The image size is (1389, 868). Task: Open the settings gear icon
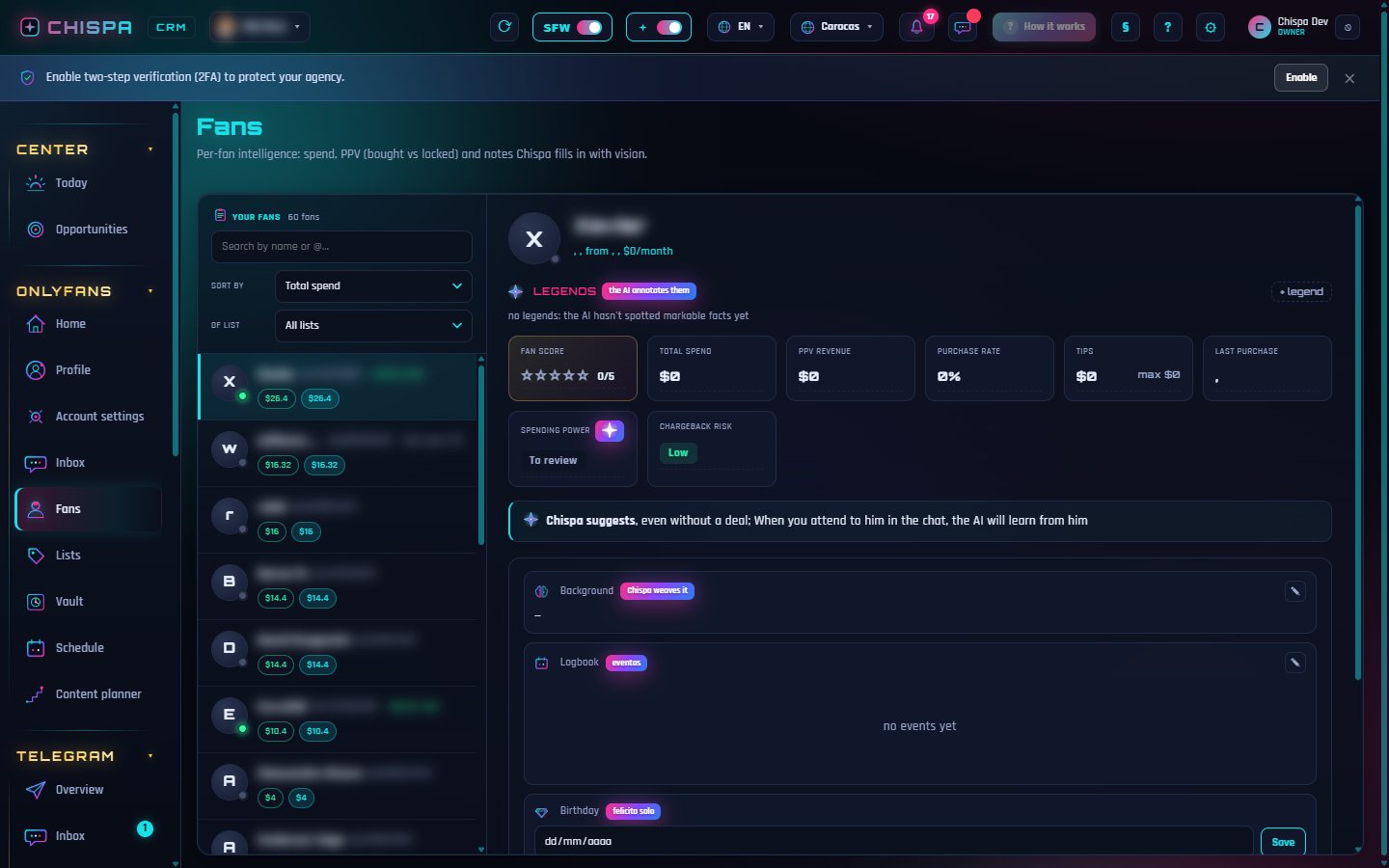1211,27
